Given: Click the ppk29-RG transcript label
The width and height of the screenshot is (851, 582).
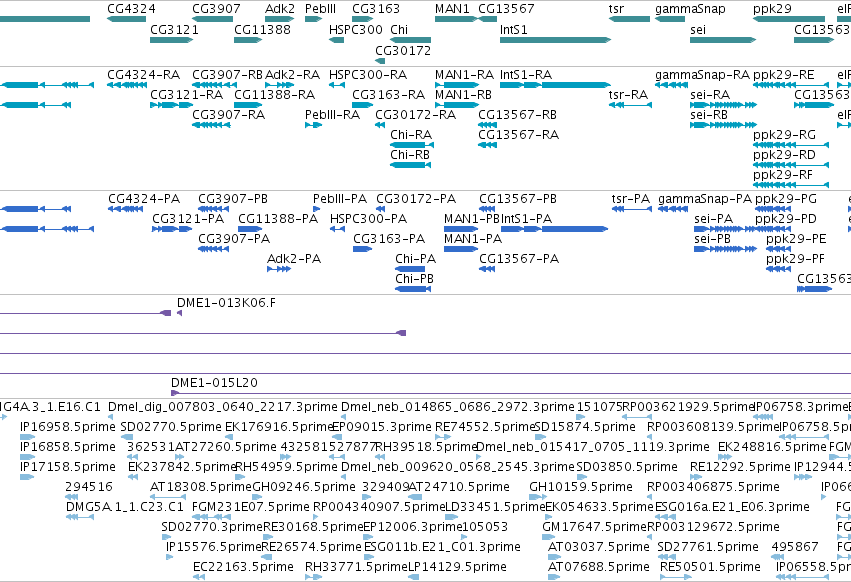Looking at the screenshot, I should 784,135.
